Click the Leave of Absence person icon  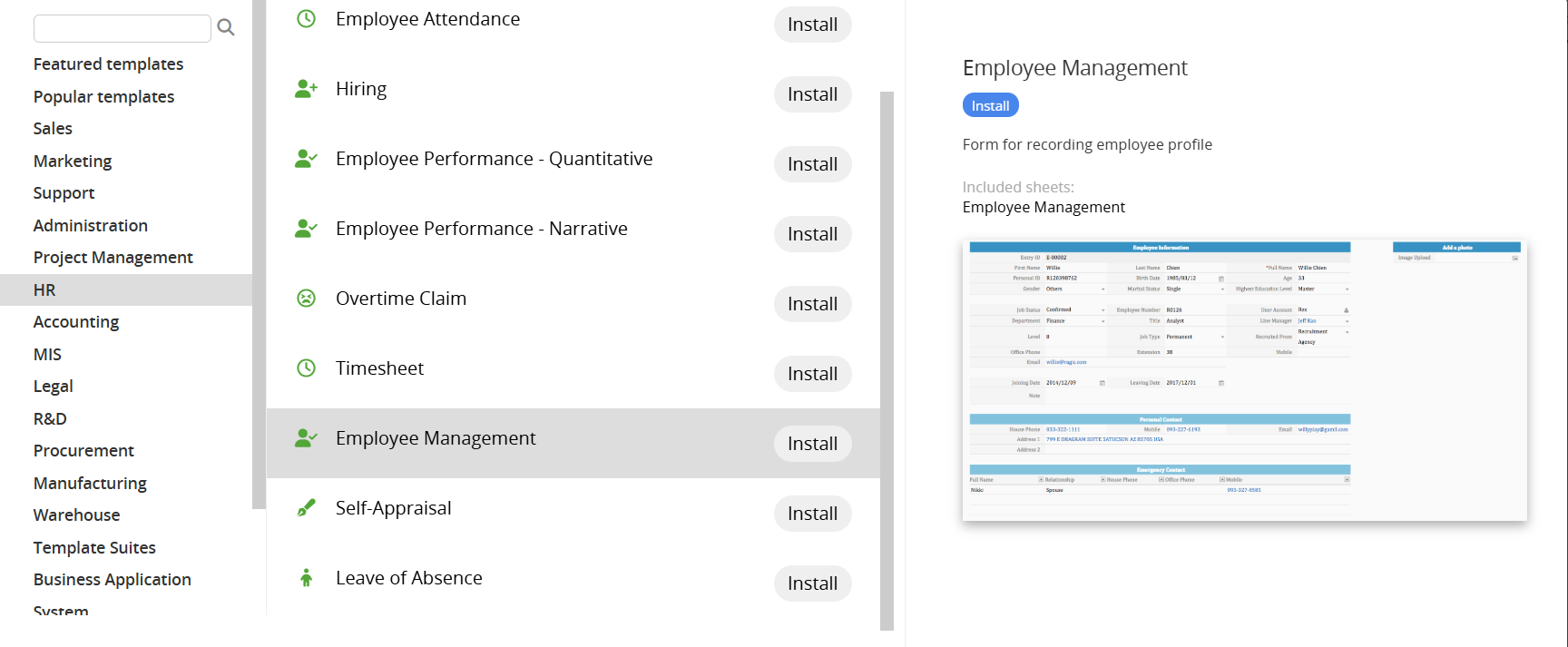(x=307, y=578)
